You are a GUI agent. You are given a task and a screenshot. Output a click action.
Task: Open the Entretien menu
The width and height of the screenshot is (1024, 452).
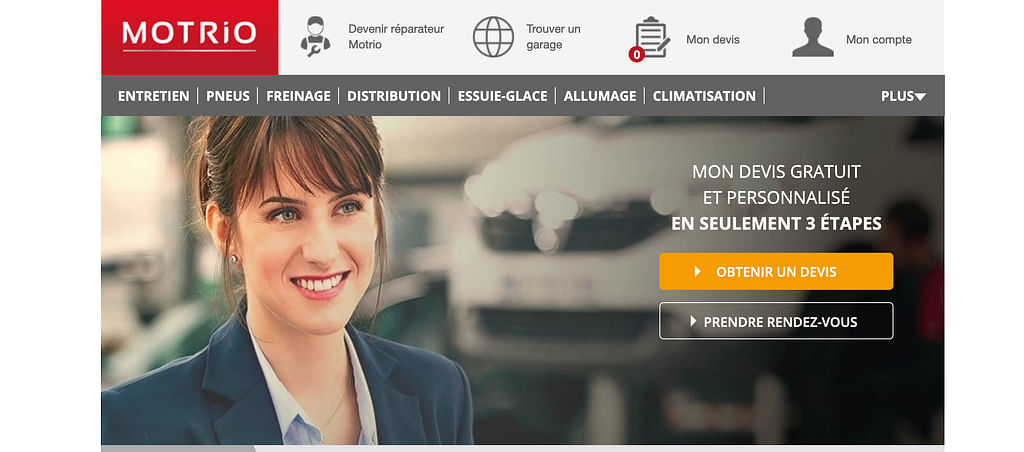click(x=153, y=96)
